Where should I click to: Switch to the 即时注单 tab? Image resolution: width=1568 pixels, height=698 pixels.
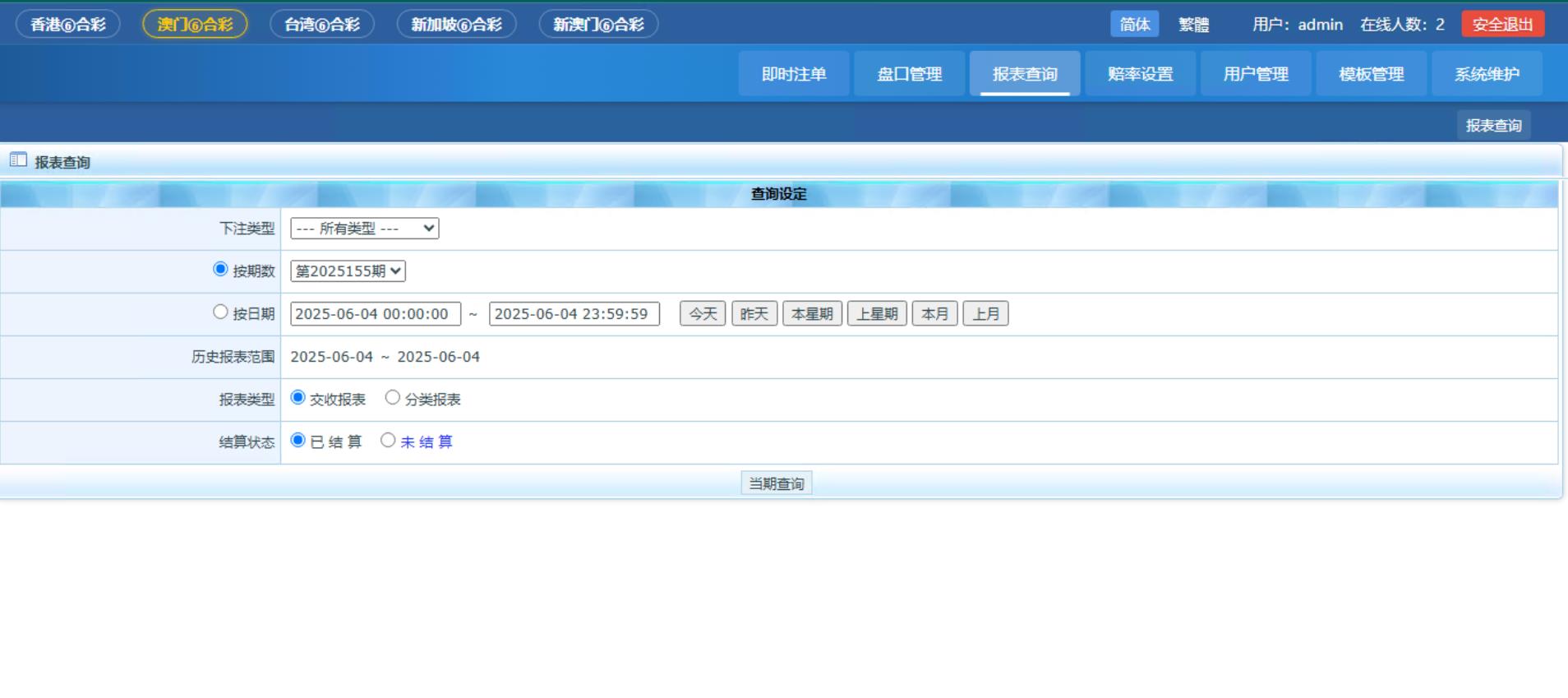point(793,74)
